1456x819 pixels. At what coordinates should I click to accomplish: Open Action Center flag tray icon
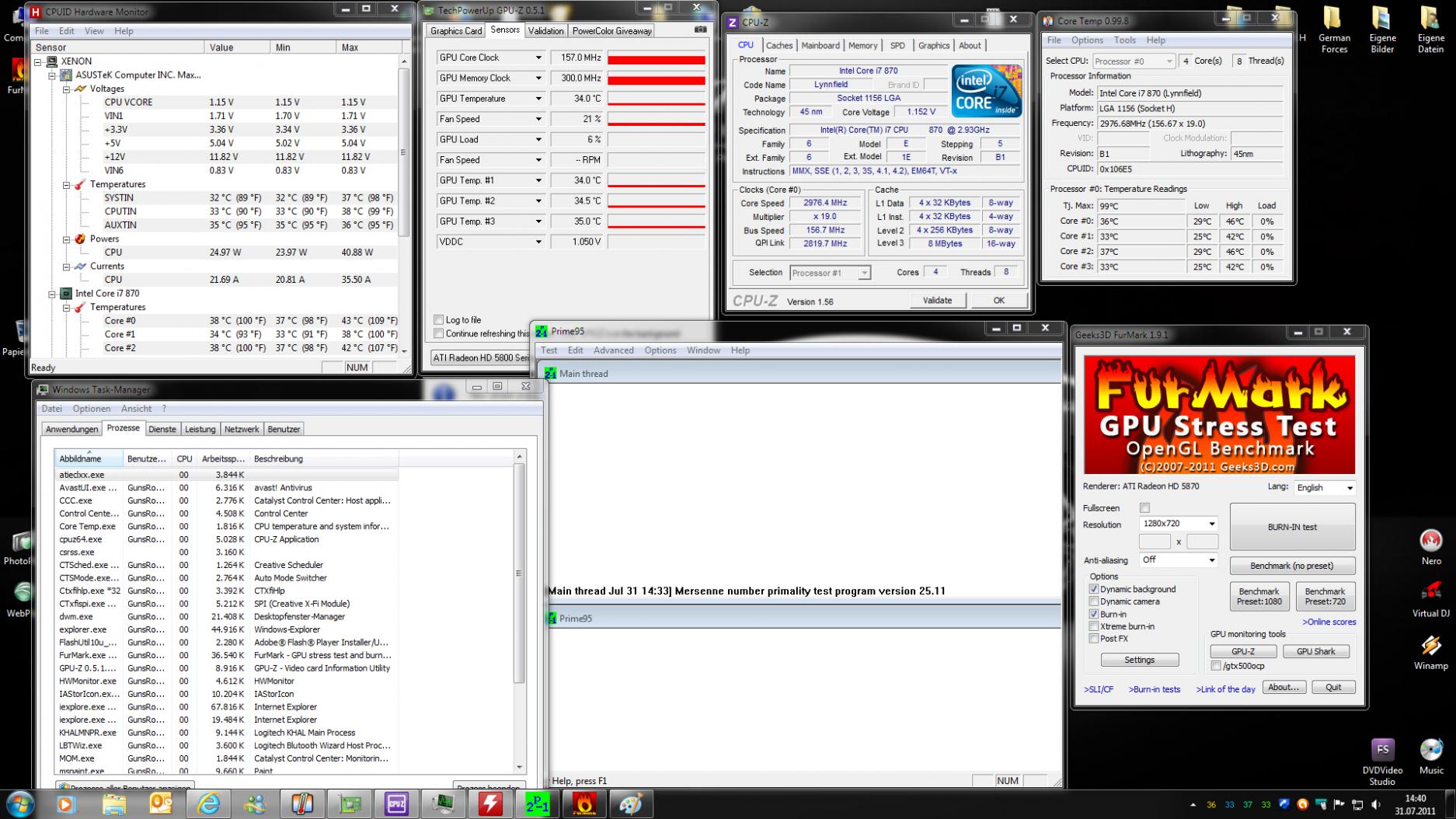pyautogui.click(x=1339, y=804)
